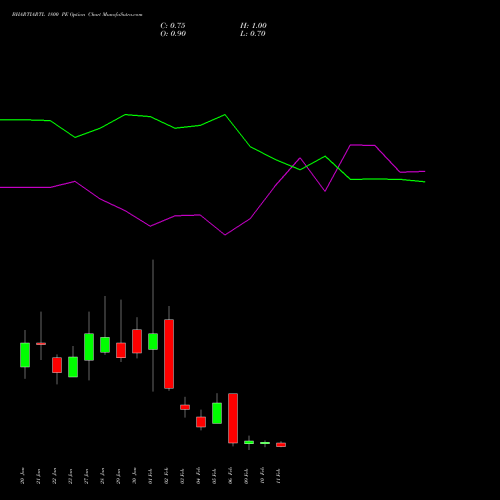Screen dimensions: 500x500
Task: Click the tall red candle above 06 Feb
Action: coord(233,418)
